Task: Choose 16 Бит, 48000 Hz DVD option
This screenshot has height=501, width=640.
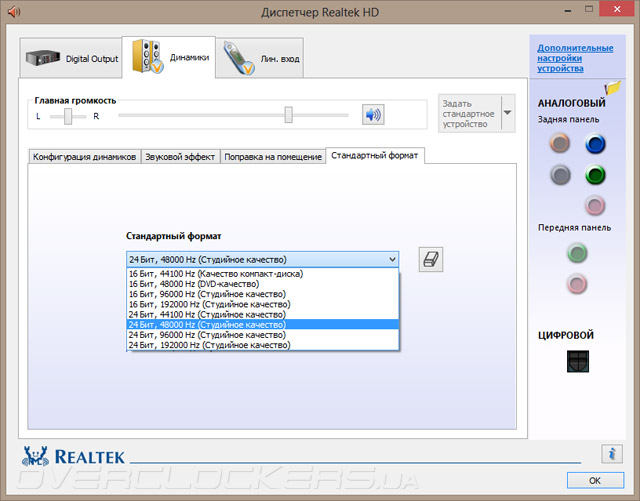Action: [262, 284]
